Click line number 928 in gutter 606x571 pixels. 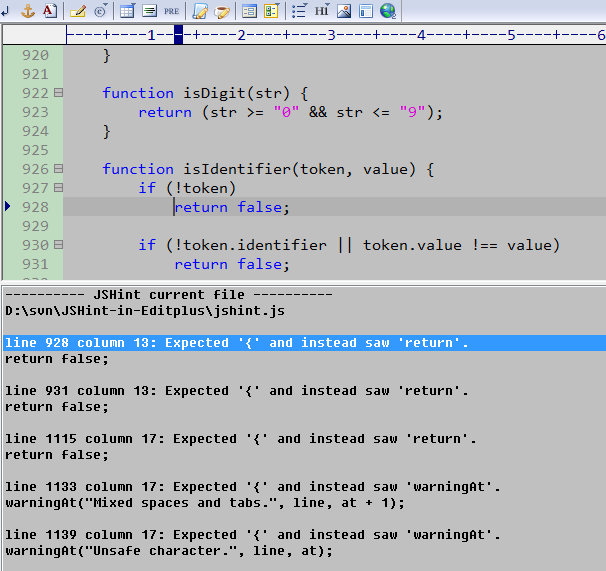pos(35,207)
